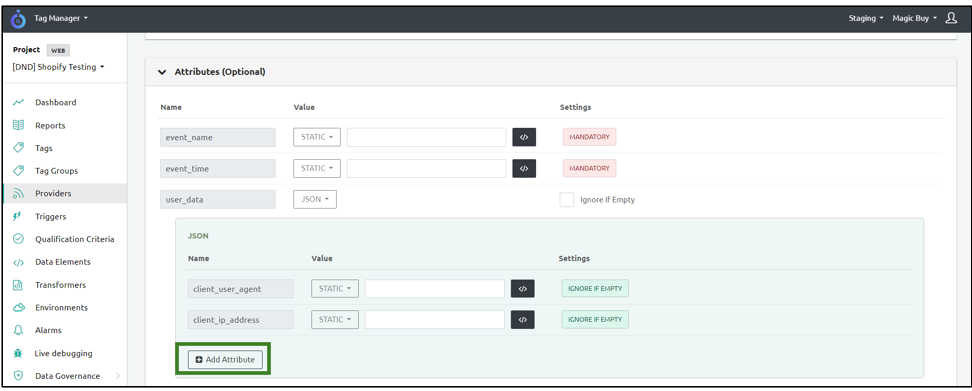
Task: Click the event_name value input field
Action: pos(426,138)
